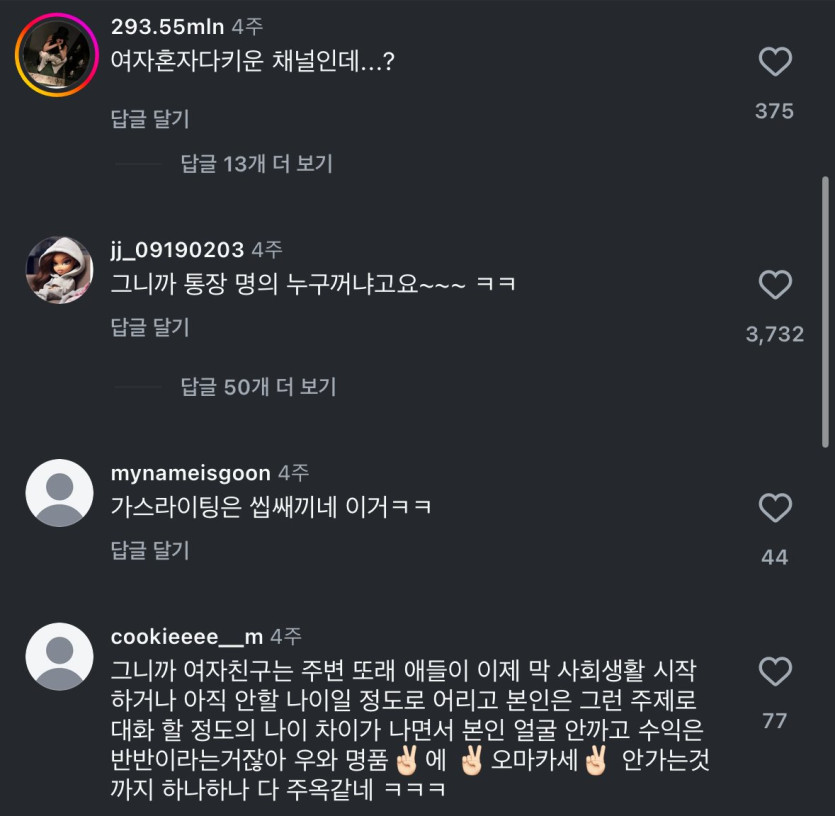The width and height of the screenshot is (835, 816).
Task: View the 3,732 likes count
Action: [x=775, y=334]
